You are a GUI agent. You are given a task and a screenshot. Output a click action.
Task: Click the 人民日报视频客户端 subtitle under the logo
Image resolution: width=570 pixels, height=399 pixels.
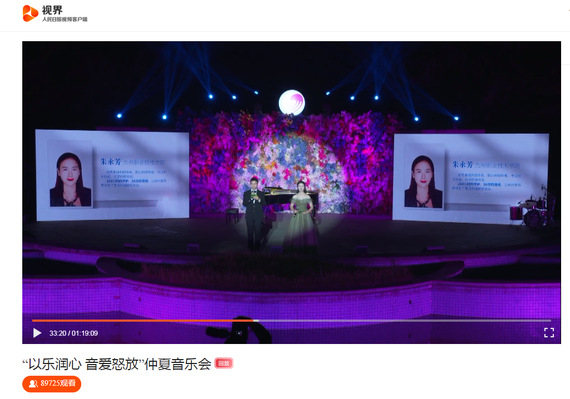(x=65, y=19)
